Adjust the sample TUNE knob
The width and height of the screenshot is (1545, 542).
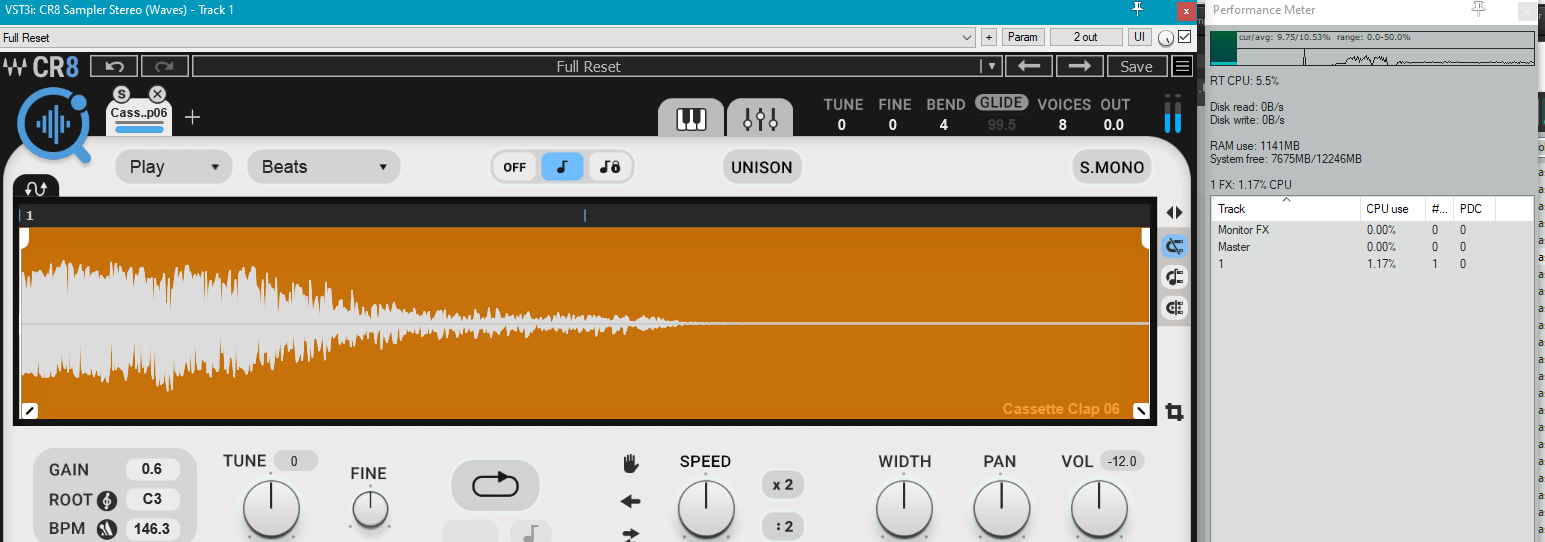[271, 509]
